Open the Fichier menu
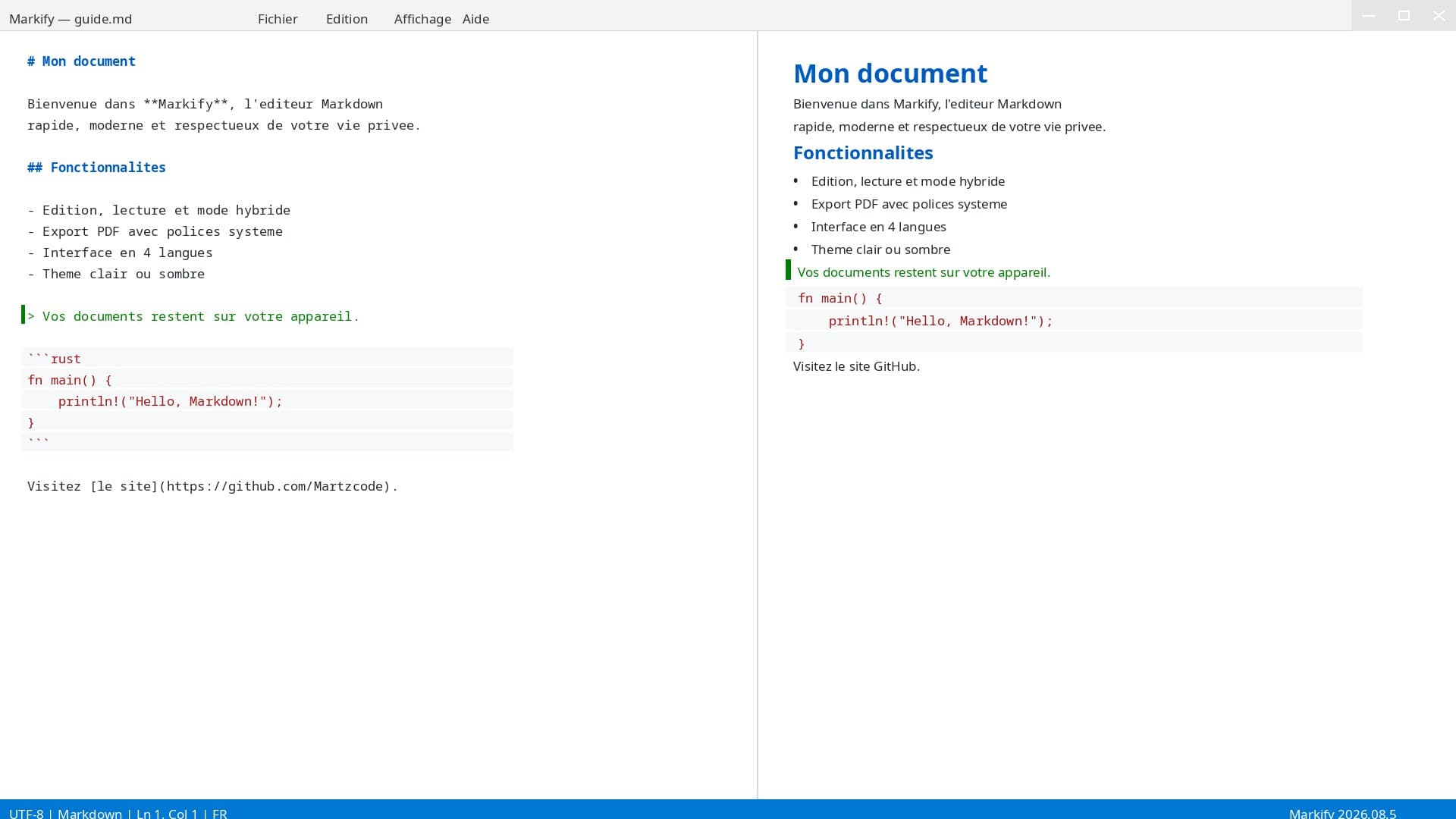Viewport: 1456px width, 819px height. (x=278, y=19)
